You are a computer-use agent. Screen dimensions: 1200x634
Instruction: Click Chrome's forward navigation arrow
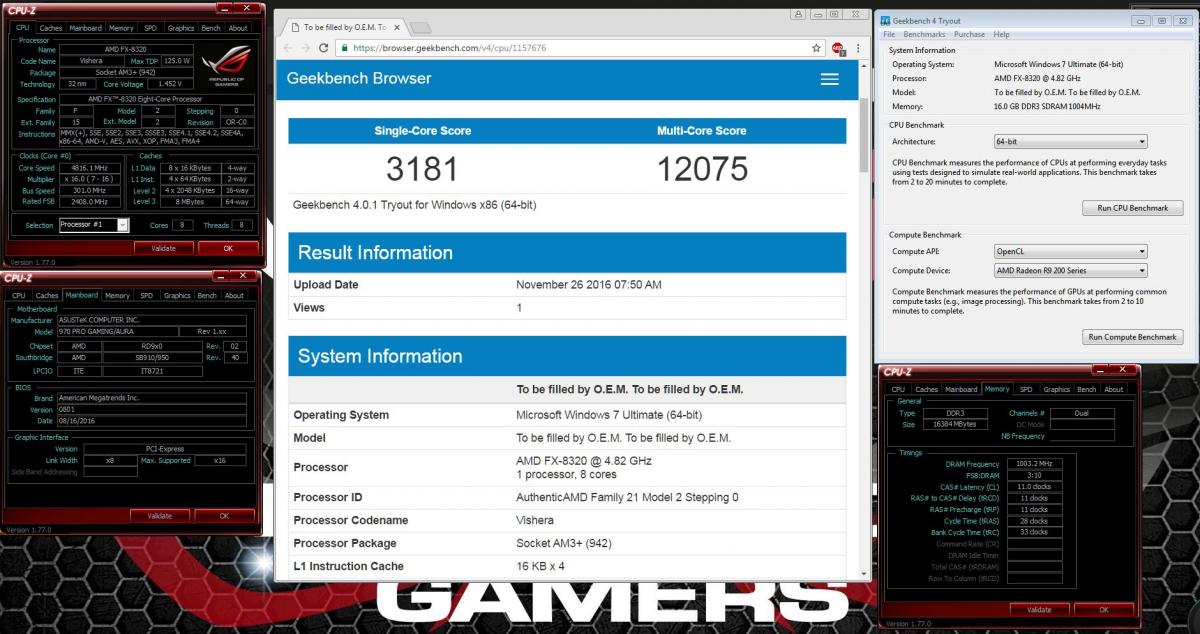click(306, 48)
